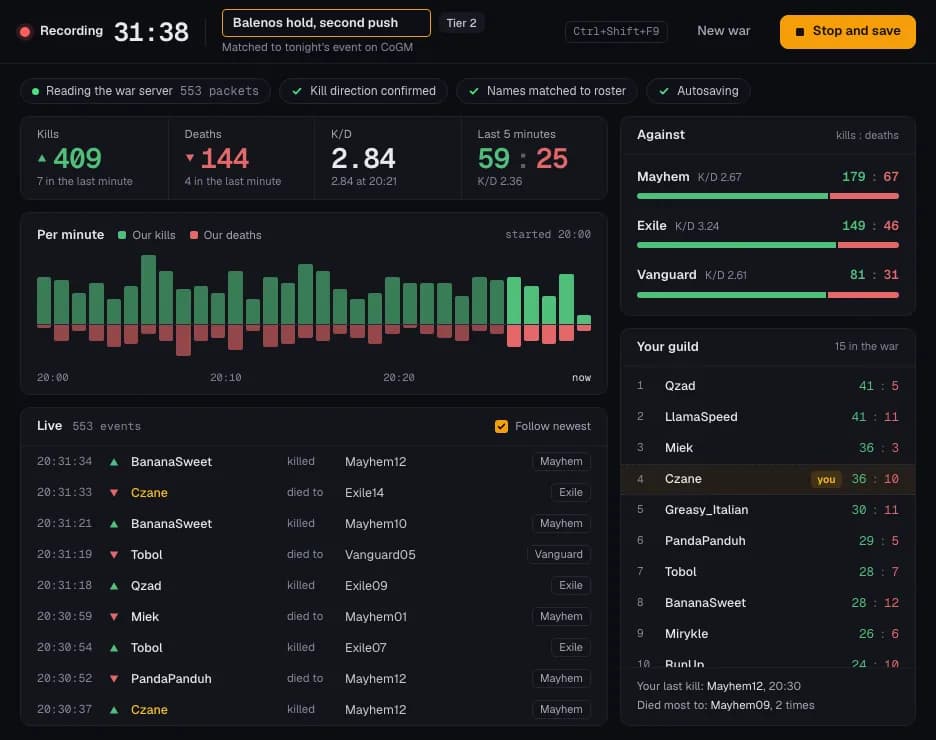
Task: Toggle the Follow newest checkbox
Action: (x=501, y=426)
